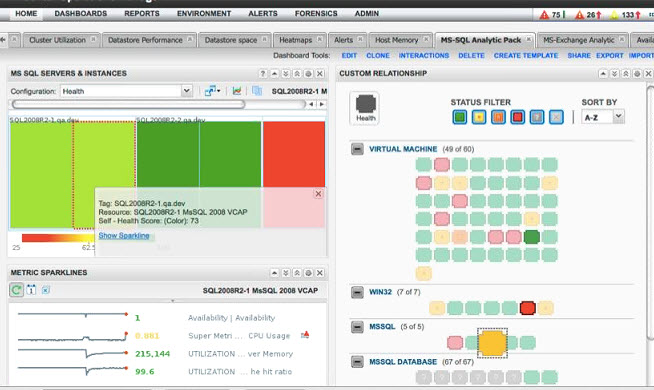
Task: Close the Host Memory tab
Action: [x=426, y=39]
